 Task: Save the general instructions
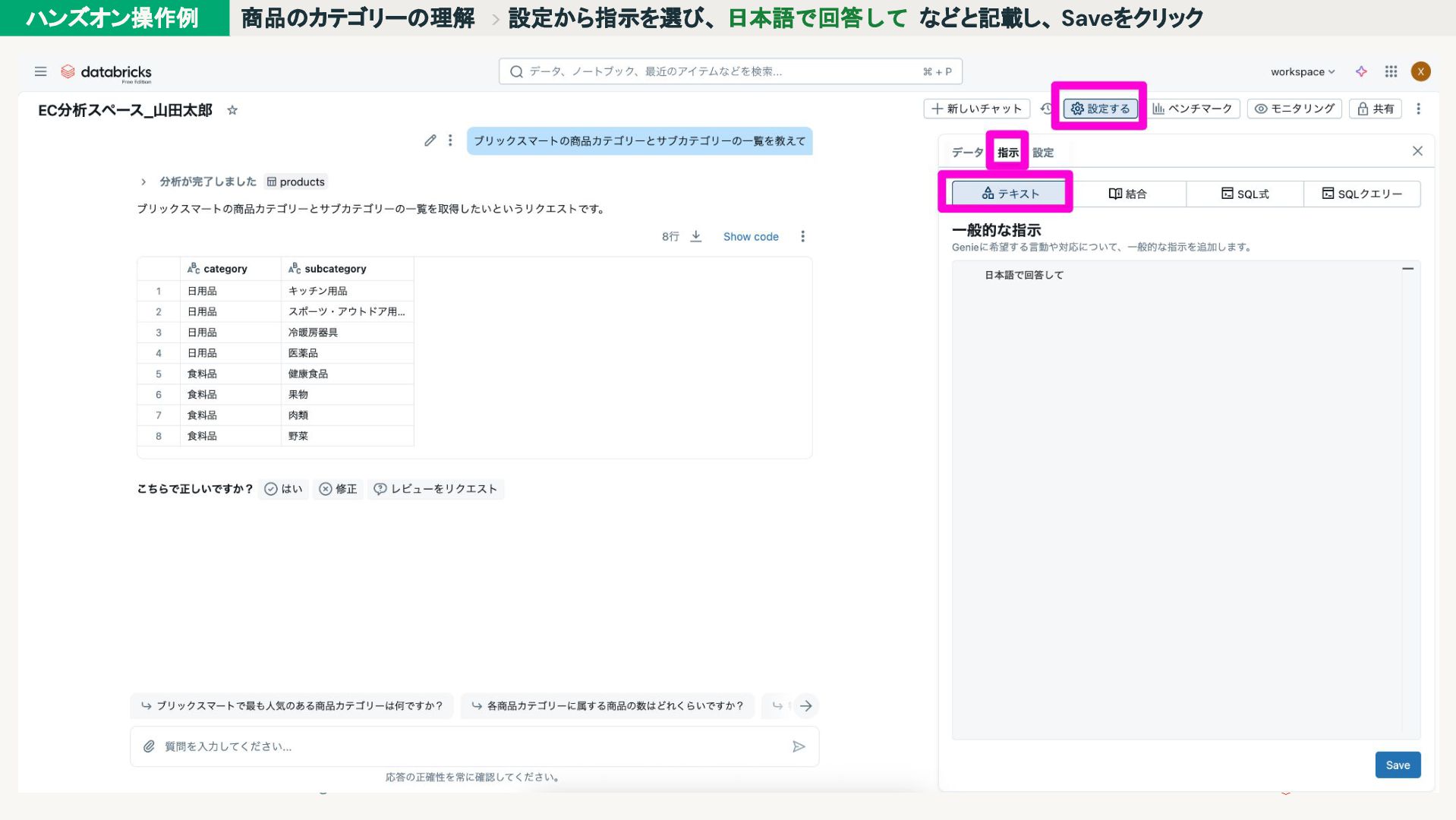(1398, 765)
